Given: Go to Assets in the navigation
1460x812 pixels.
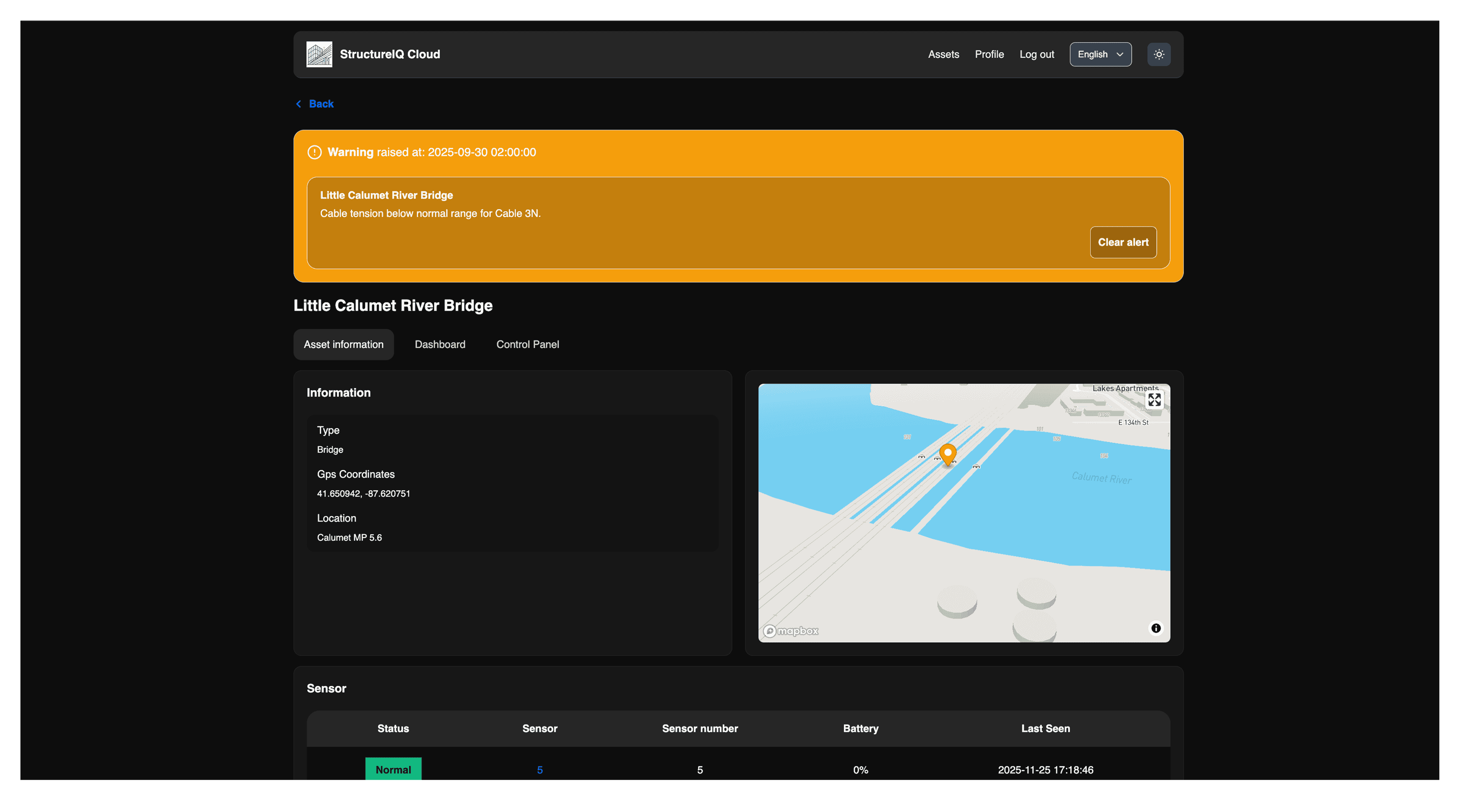Looking at the screenshot, I should (943, 54).
